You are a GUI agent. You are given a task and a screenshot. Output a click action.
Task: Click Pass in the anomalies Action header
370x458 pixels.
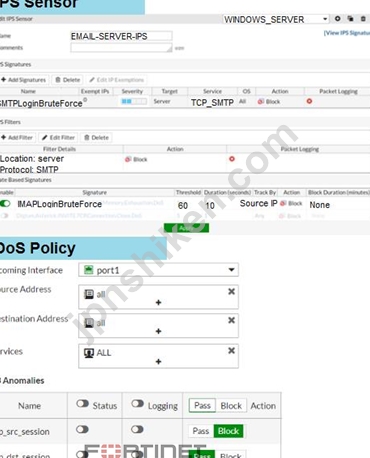202,406
